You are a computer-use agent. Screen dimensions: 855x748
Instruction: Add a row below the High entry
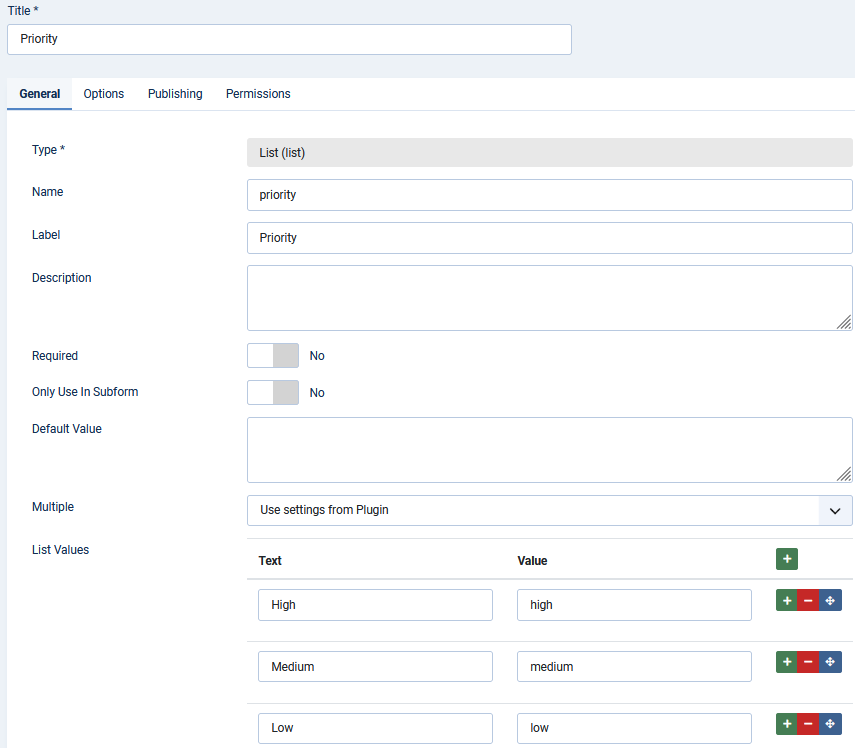click(x=787, y=600)
